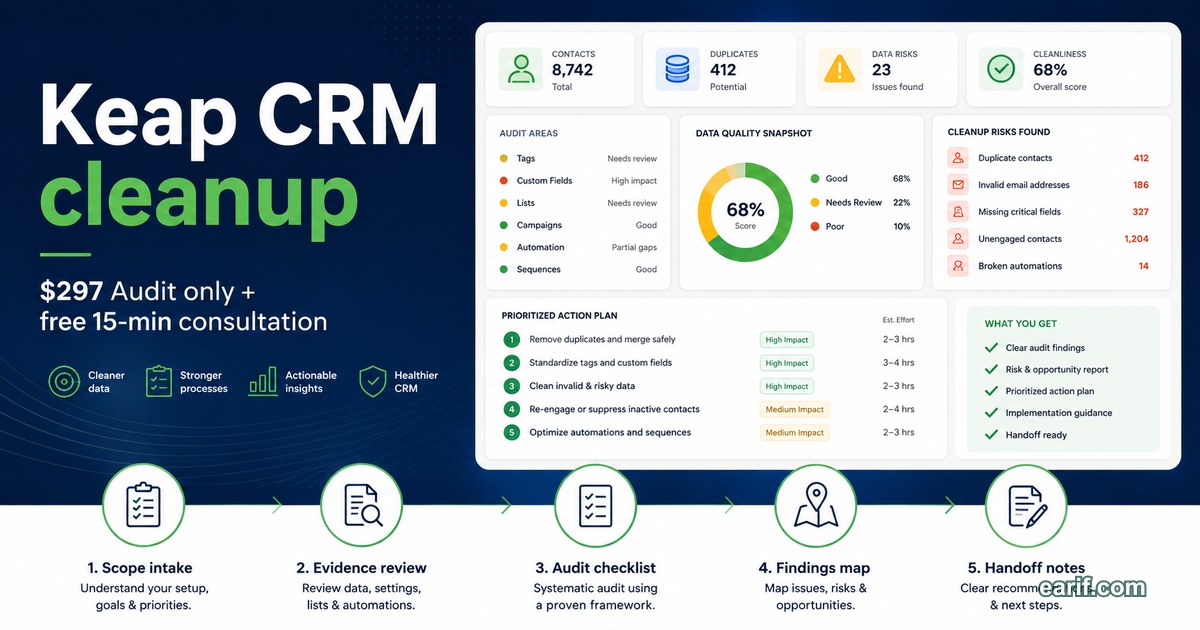Click the Cleaner data target icon
This screenshot has width=1200, height=630.
tap(64, 381)
